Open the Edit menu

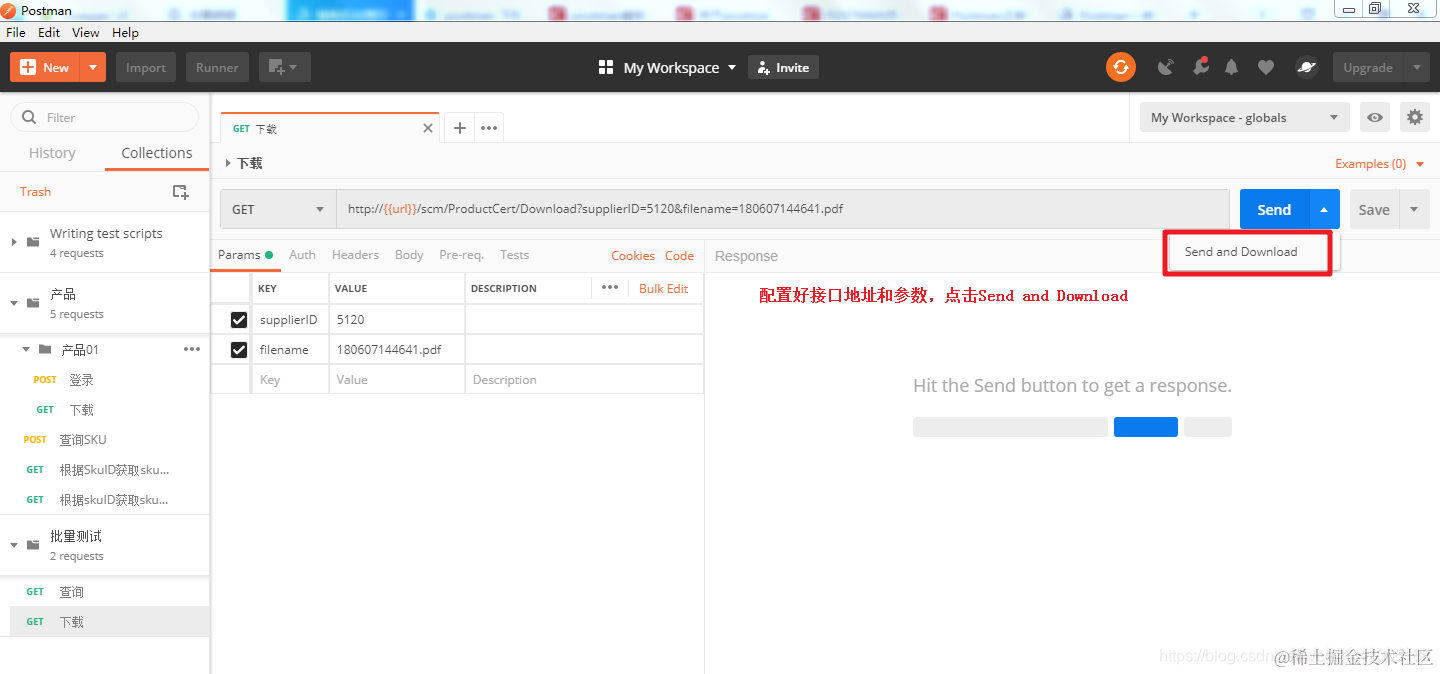coord(49,32)
